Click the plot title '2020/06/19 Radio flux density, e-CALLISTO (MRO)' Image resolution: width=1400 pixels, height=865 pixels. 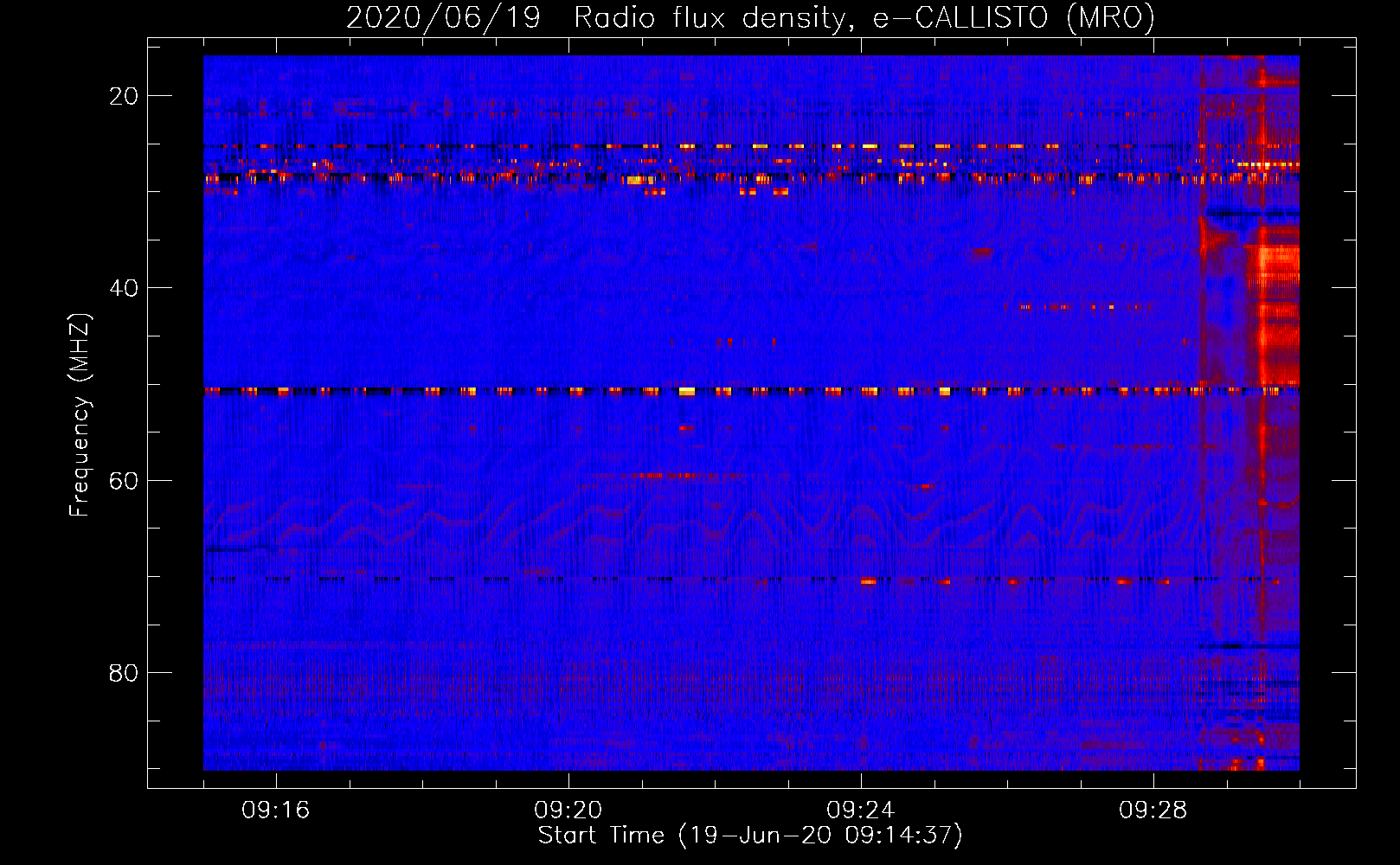[x=750, y=17]
